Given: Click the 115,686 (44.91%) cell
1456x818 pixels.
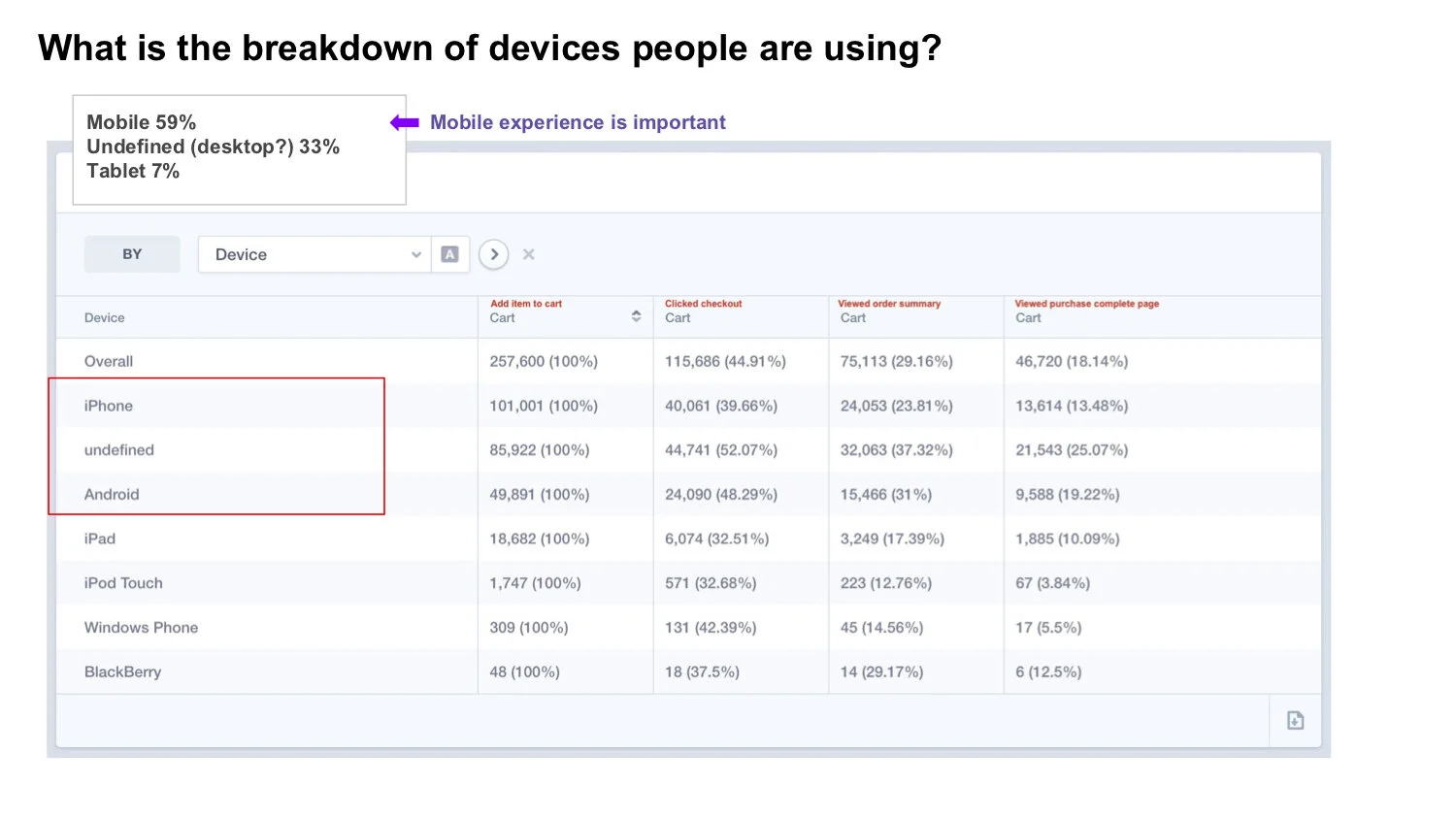Looking at the screenshot, I should click(725, 361).
